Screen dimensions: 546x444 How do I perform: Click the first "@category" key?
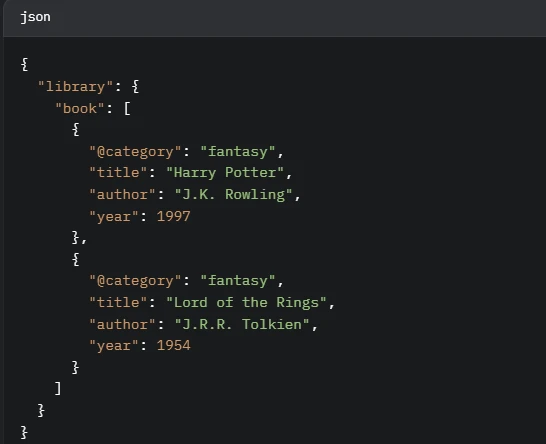point(135,151)
